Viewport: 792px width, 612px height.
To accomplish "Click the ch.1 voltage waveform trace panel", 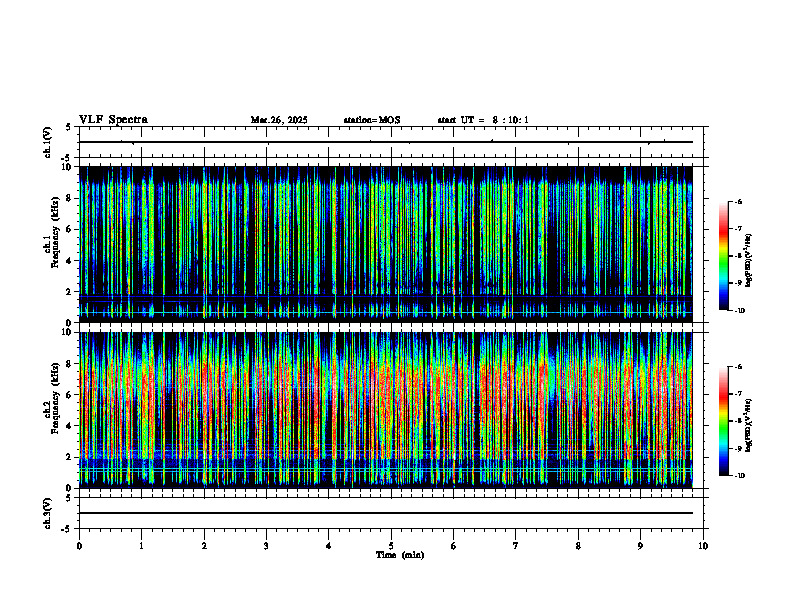I will click(391, 142).
